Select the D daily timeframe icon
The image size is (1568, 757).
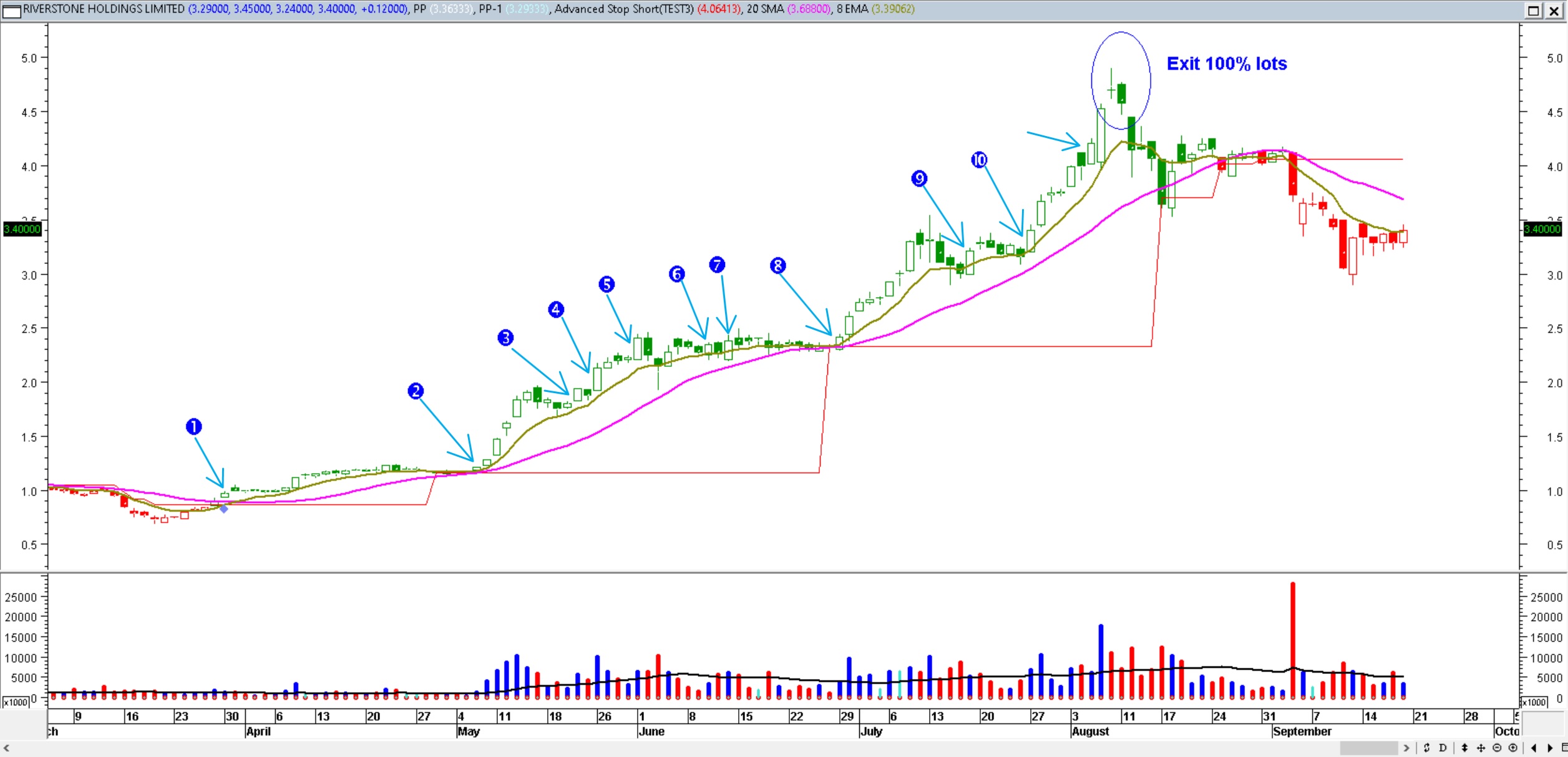click(x=1443, y=748)
